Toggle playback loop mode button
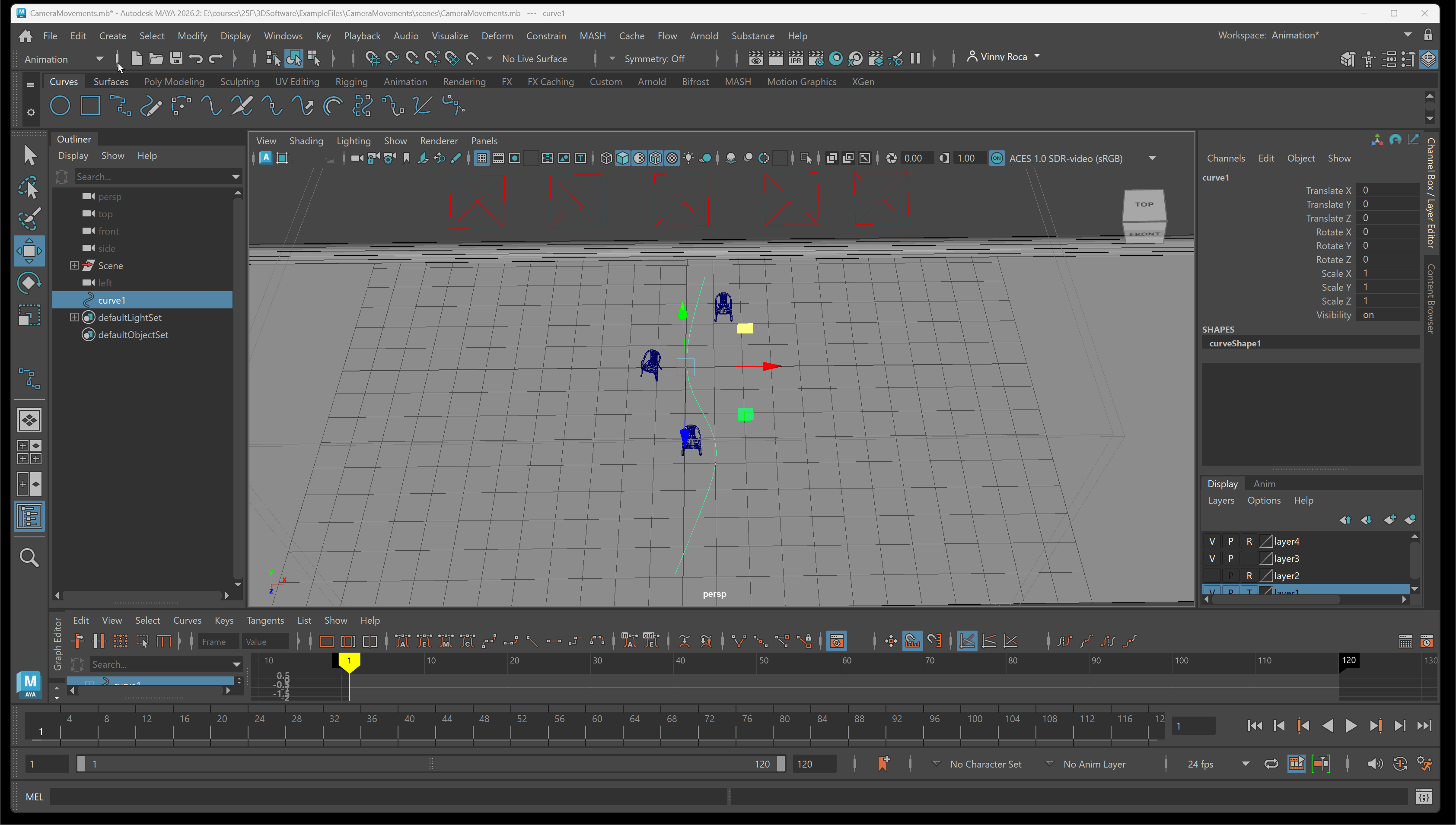The image size is (1456, 825). (1271, 764)
